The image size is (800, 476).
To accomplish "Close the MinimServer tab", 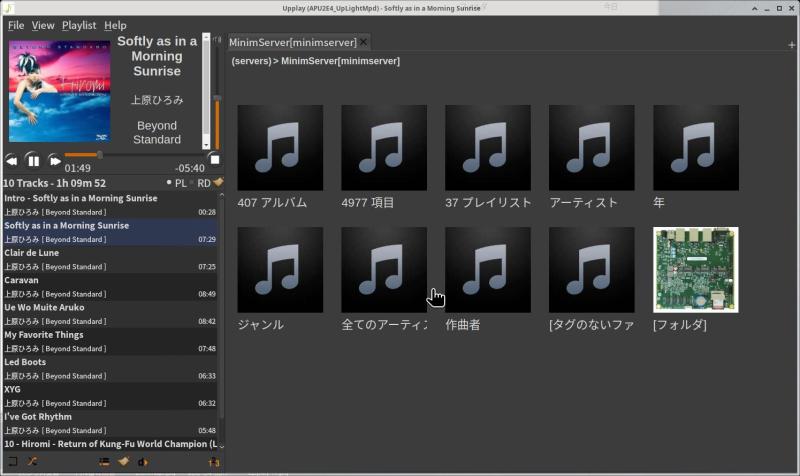I will (364, 42).
